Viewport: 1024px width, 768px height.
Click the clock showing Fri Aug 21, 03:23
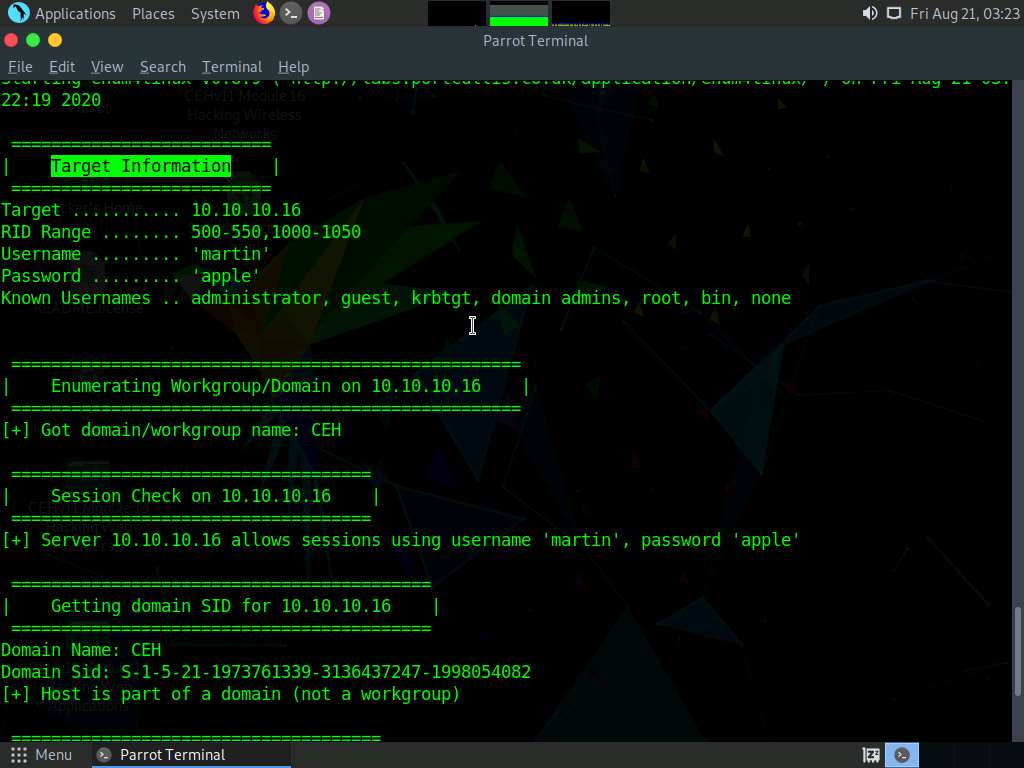pos(965,14)
